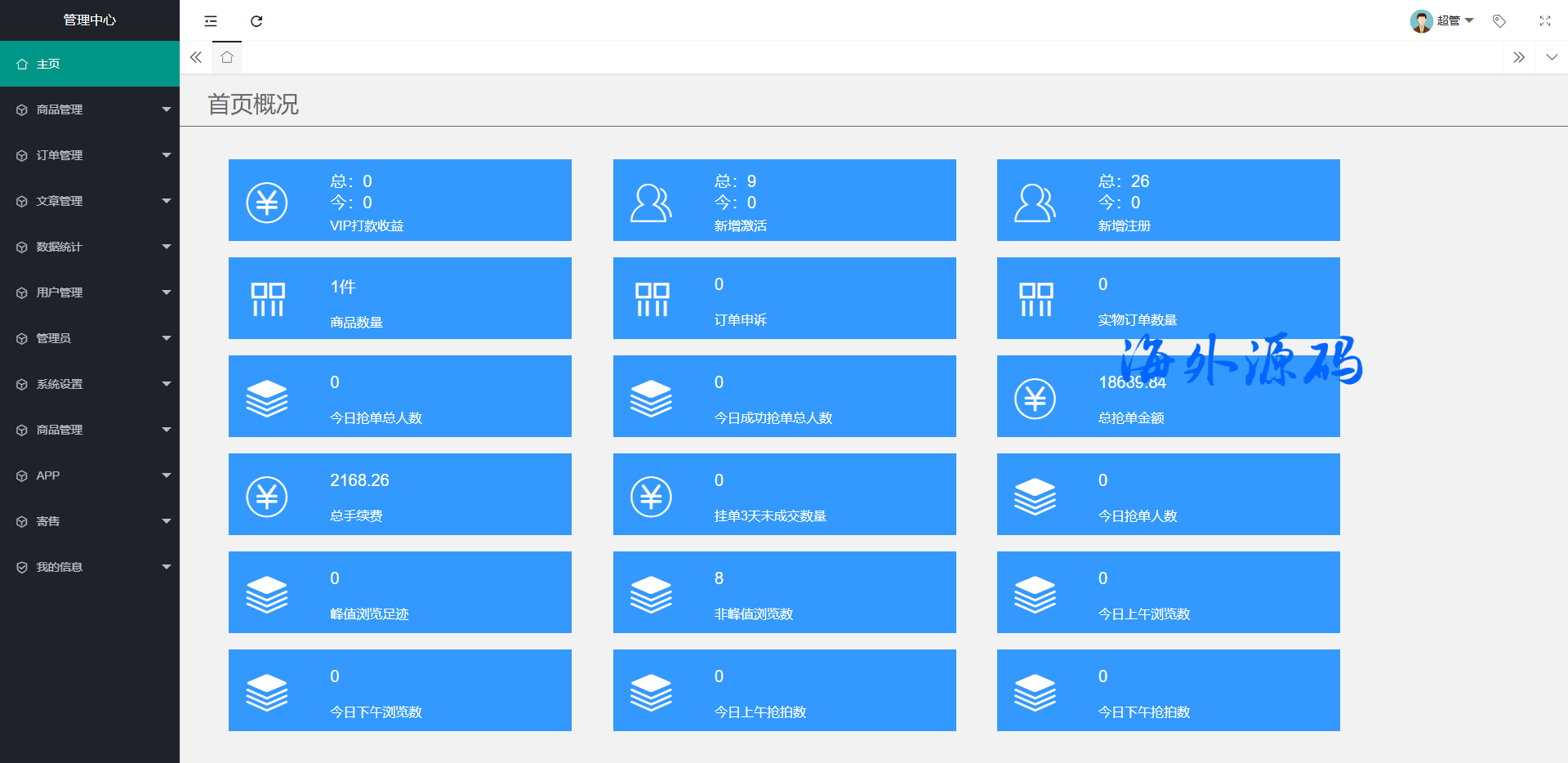Toggle fullscreen using the expand icon

[x=1544, y=21]
